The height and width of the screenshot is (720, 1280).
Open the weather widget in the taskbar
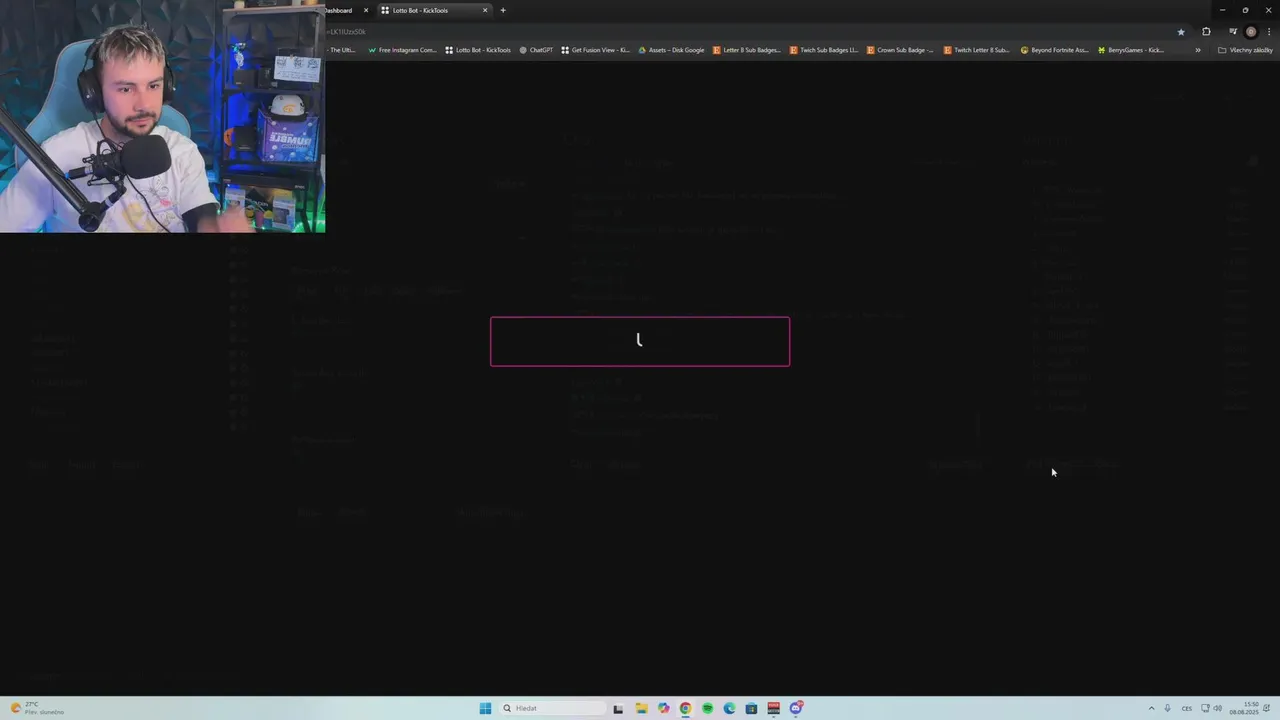point(37,708)
